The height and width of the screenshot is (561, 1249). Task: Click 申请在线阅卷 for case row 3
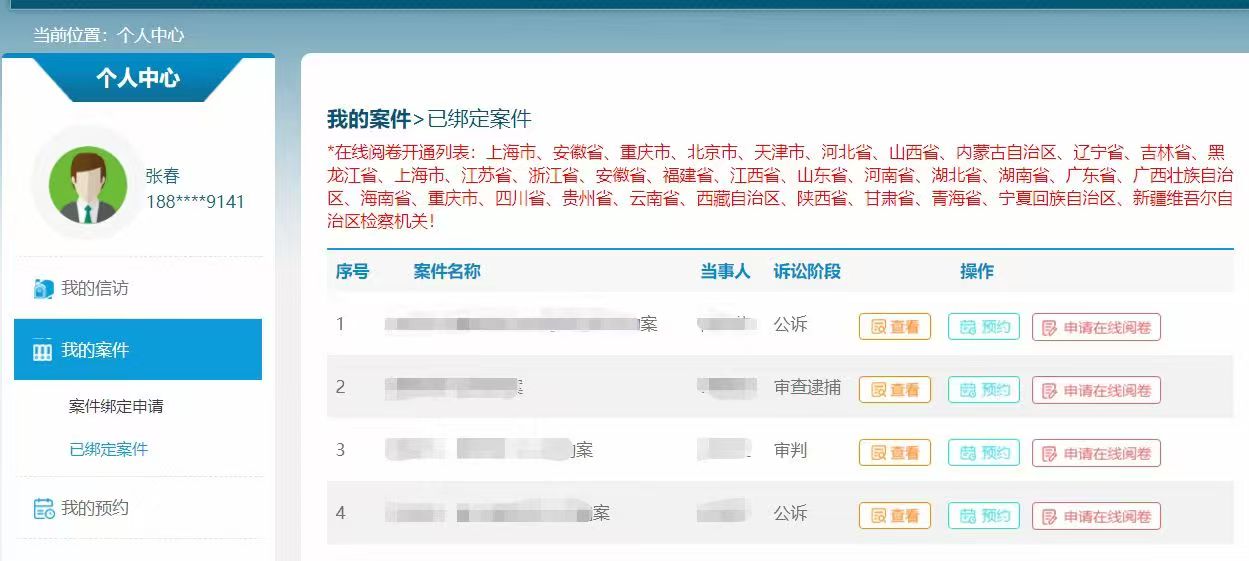(x=1096, y=453)
